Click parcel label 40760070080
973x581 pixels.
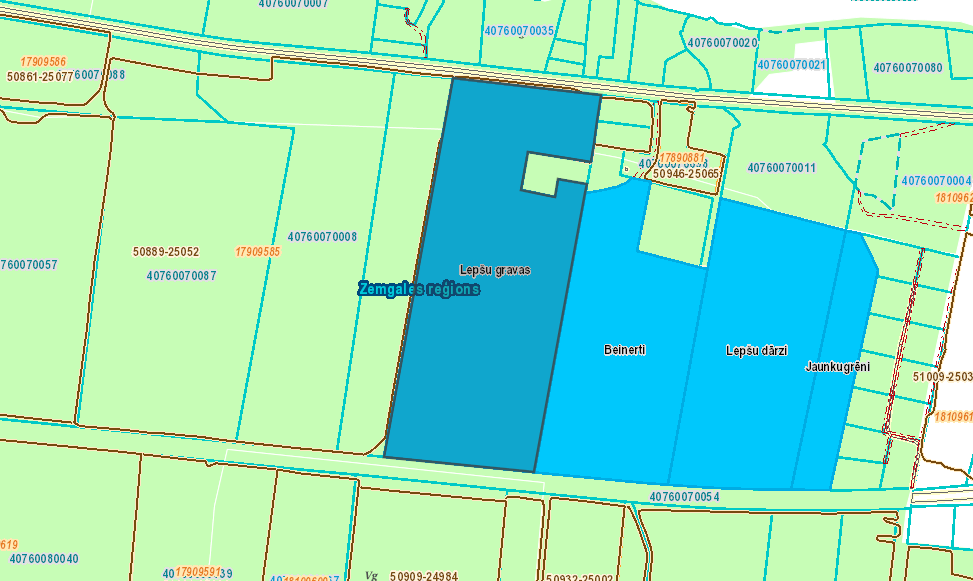[x=907, y=68]
